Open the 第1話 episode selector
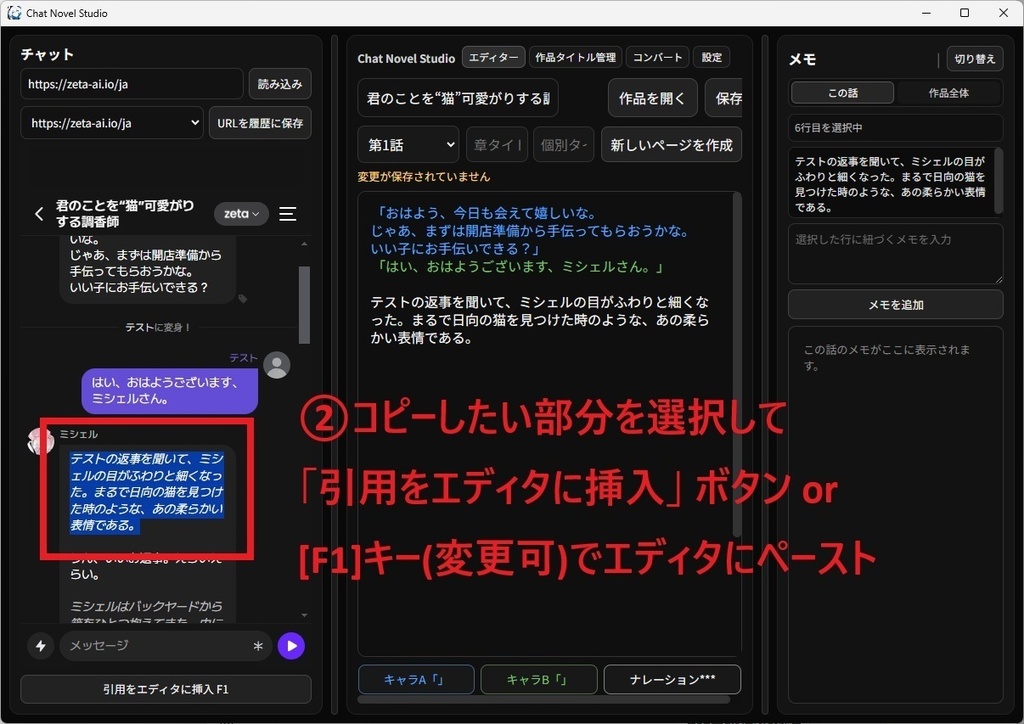The width and height of the screenshot is (1024, 724). tap(408, 144)
